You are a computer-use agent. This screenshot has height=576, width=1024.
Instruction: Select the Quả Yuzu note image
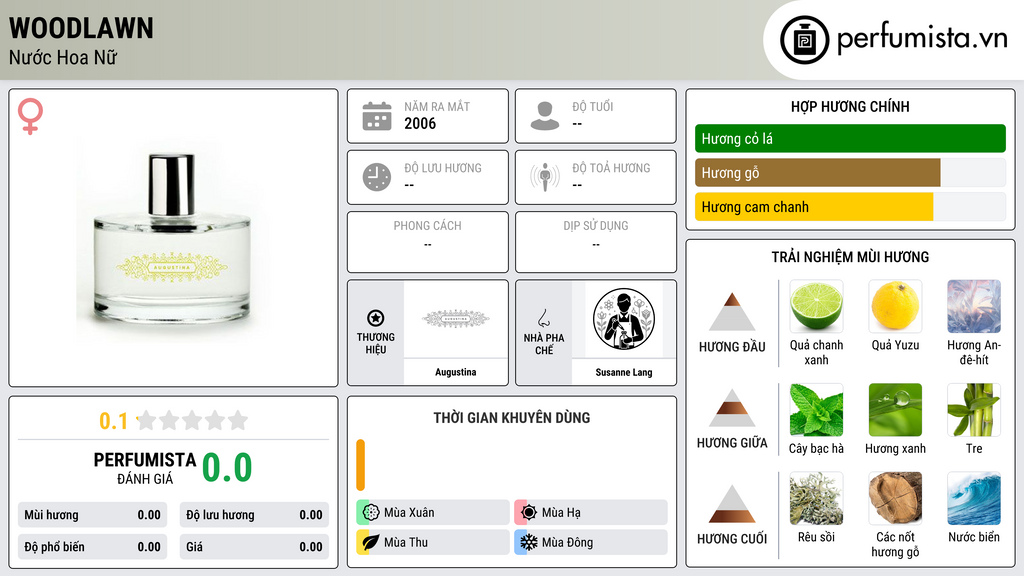[x=895, y=306]
